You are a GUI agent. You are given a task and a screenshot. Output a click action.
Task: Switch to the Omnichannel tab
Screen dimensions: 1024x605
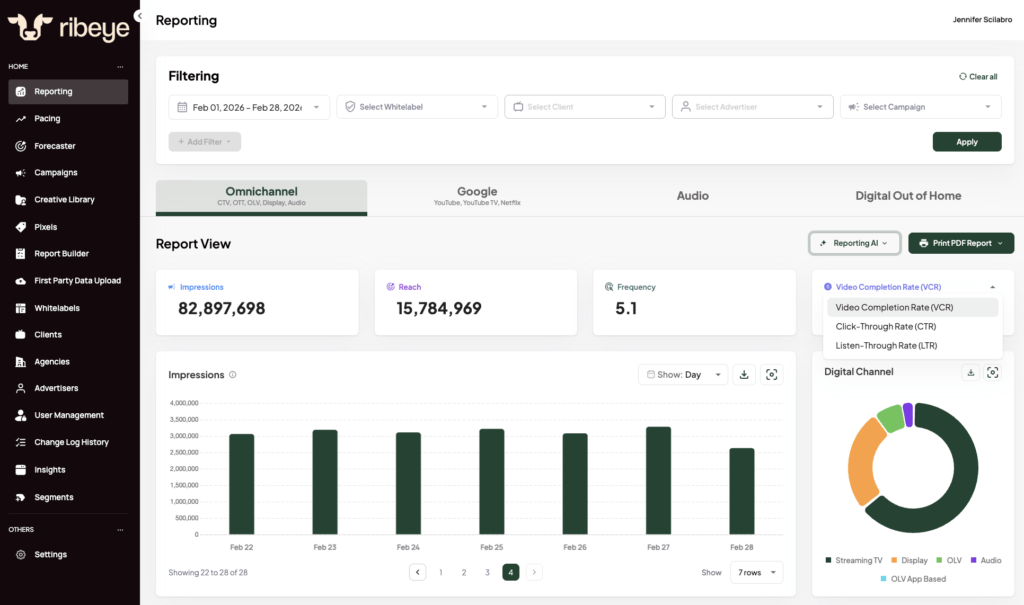[261, 196]
